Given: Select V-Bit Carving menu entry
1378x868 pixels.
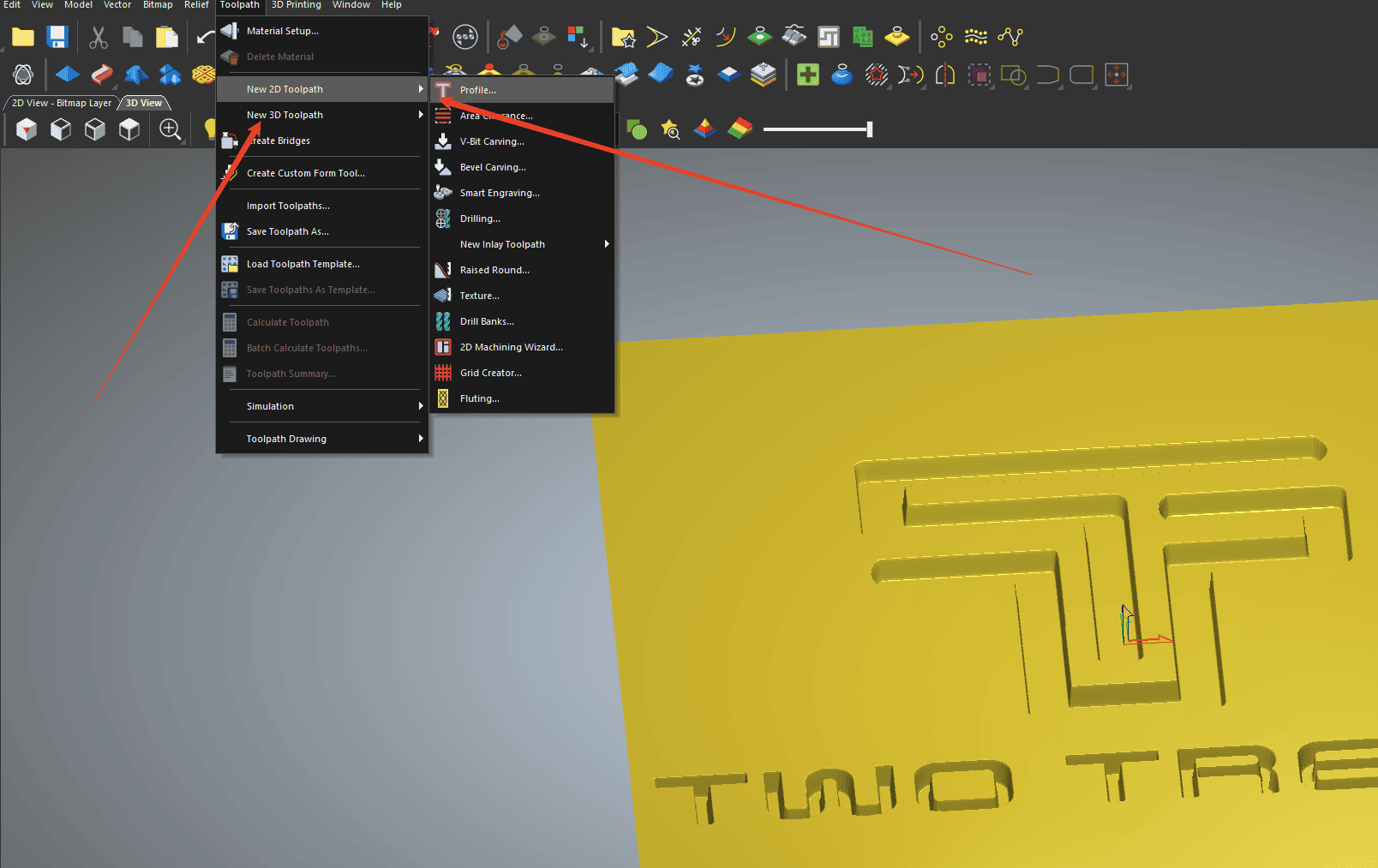Looking at the screenshot, I should pos(492,141).
